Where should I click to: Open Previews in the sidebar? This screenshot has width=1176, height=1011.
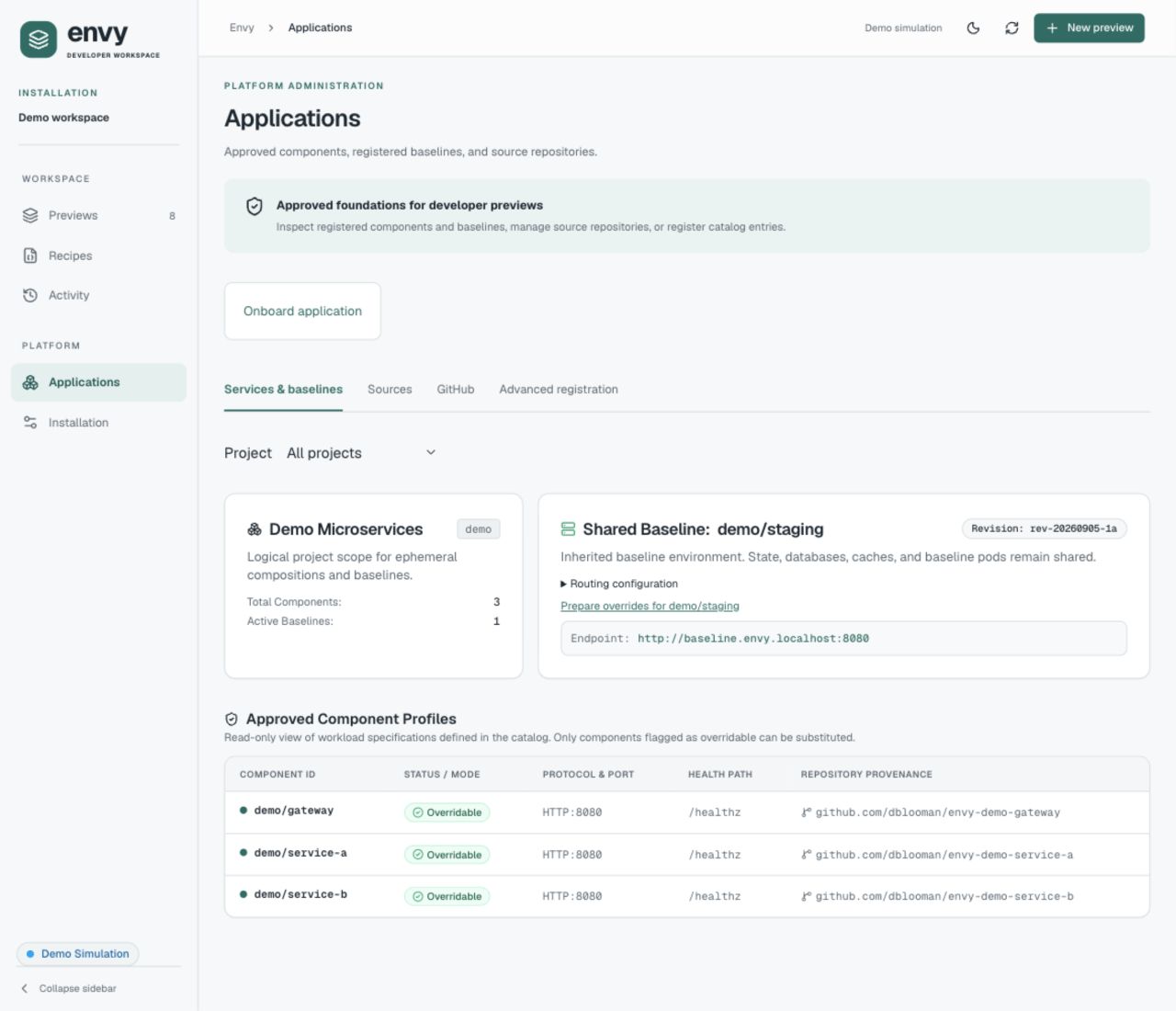coord(98,215)
